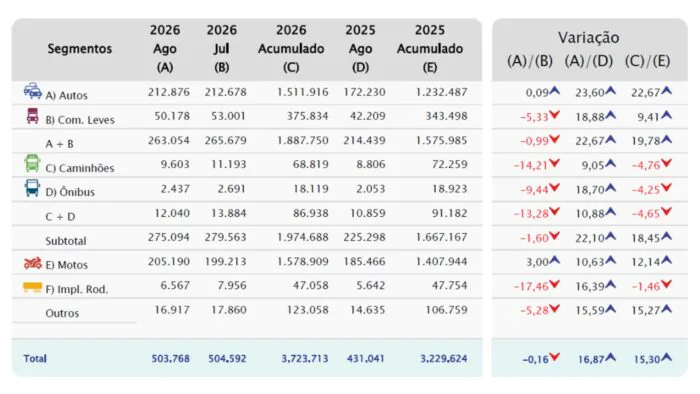
Task: Click the blue bus icon beside Ônibus
Action: 32,188
